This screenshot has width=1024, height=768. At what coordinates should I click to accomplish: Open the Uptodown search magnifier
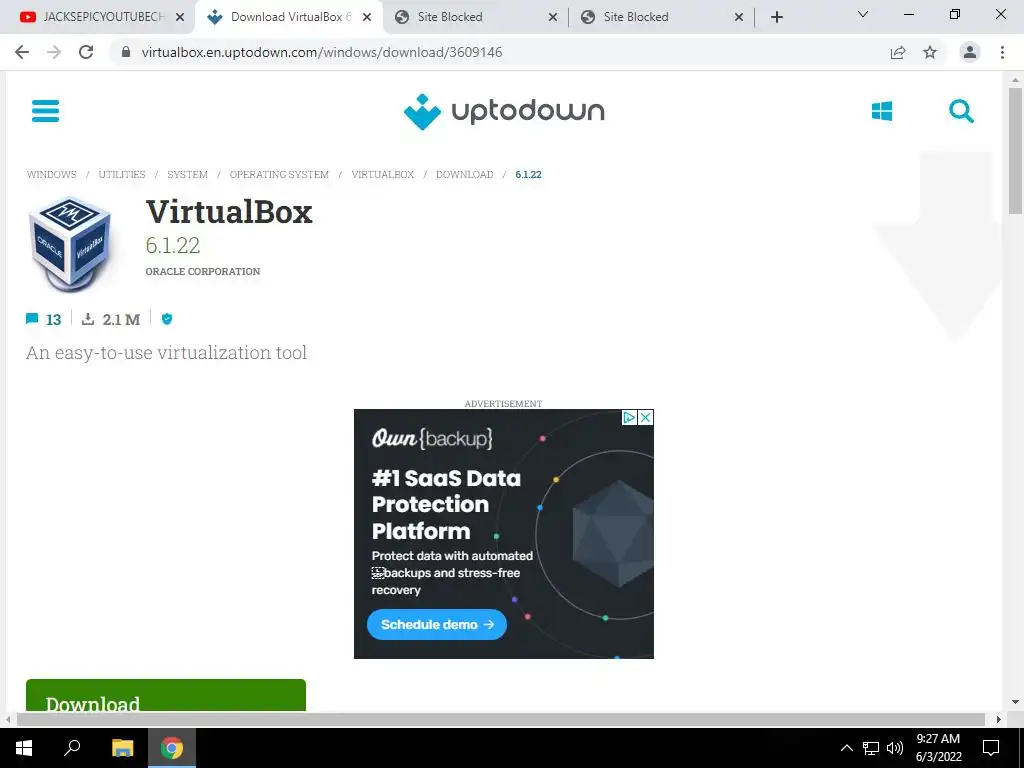click(x=961, y=111)
